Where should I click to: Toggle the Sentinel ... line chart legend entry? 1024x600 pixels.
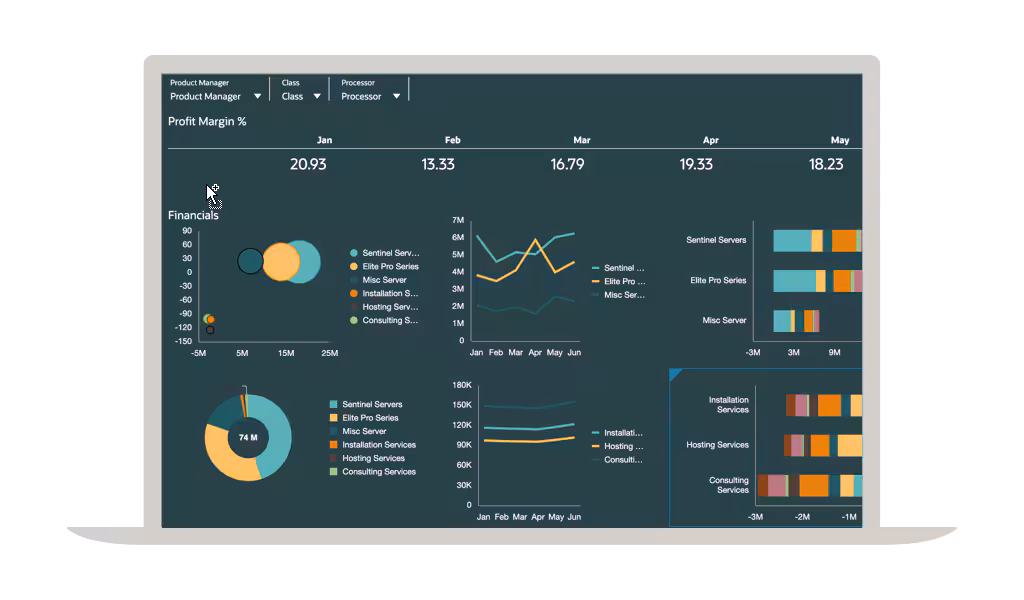pyautogui.click(x=618, y=268)
